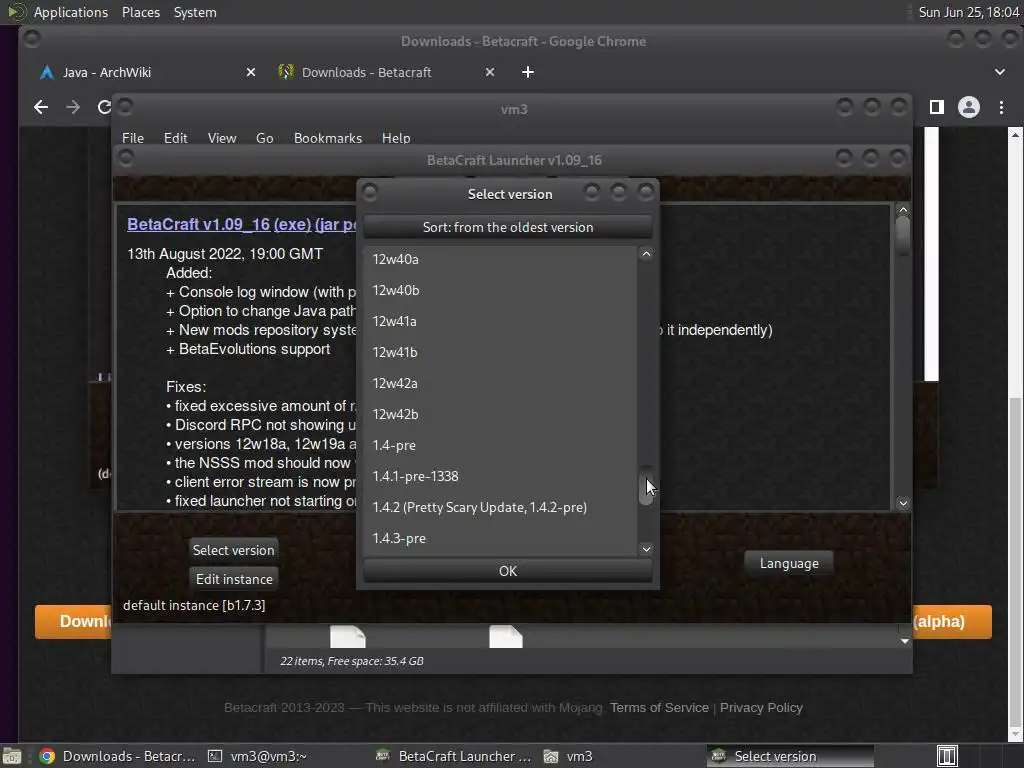The width and height of the screenshot is (1024, 768).
Task: Click the clock showing Sun Jun 25
Action: click(968, 12)
